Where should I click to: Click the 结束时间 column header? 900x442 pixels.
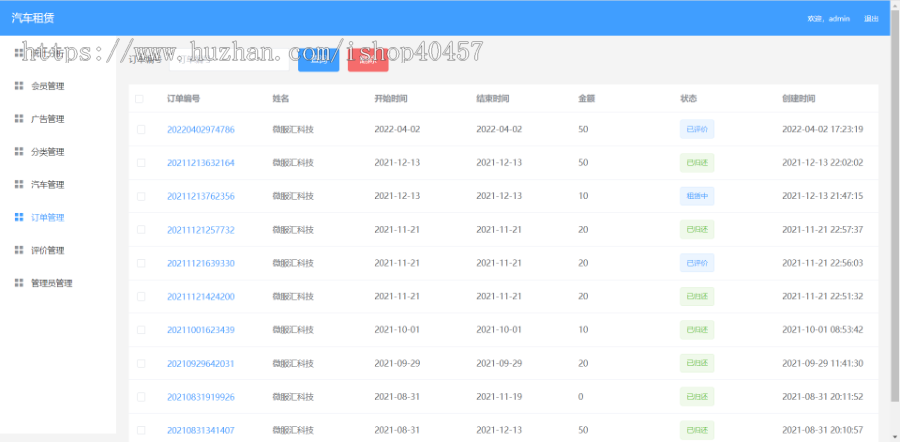(492, 99)
